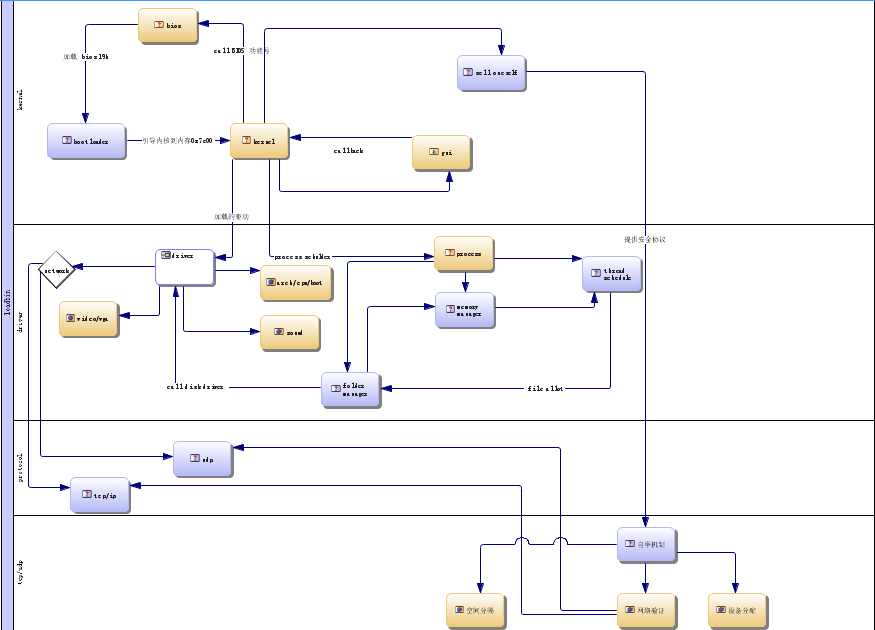Select the video/vga node
This screenshot has width=875, height=630.
click(x=89, y=319)
